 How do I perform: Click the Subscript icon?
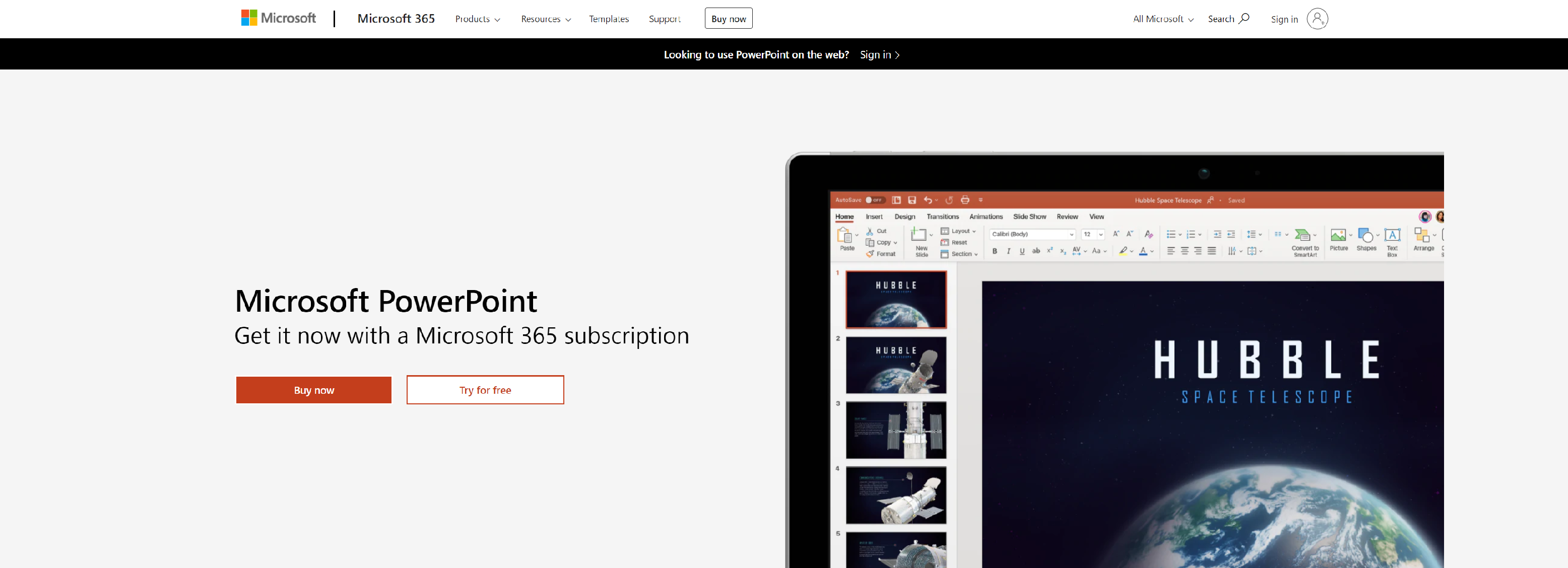tap(1063, 251)
